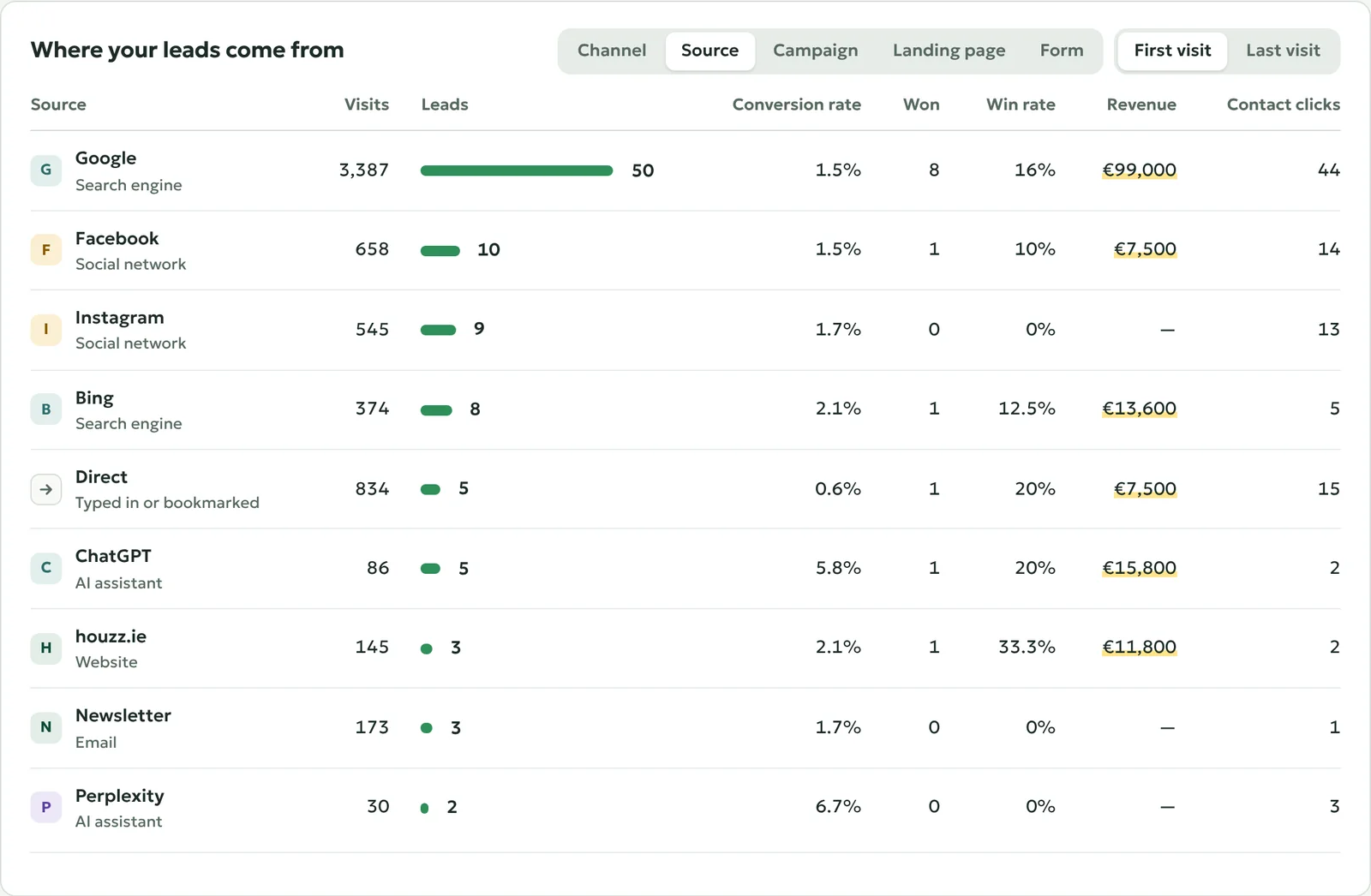The height and width of the screenshot is (896, 1371).
Task: Switch to the Channel tab
Action: (612, 51)
